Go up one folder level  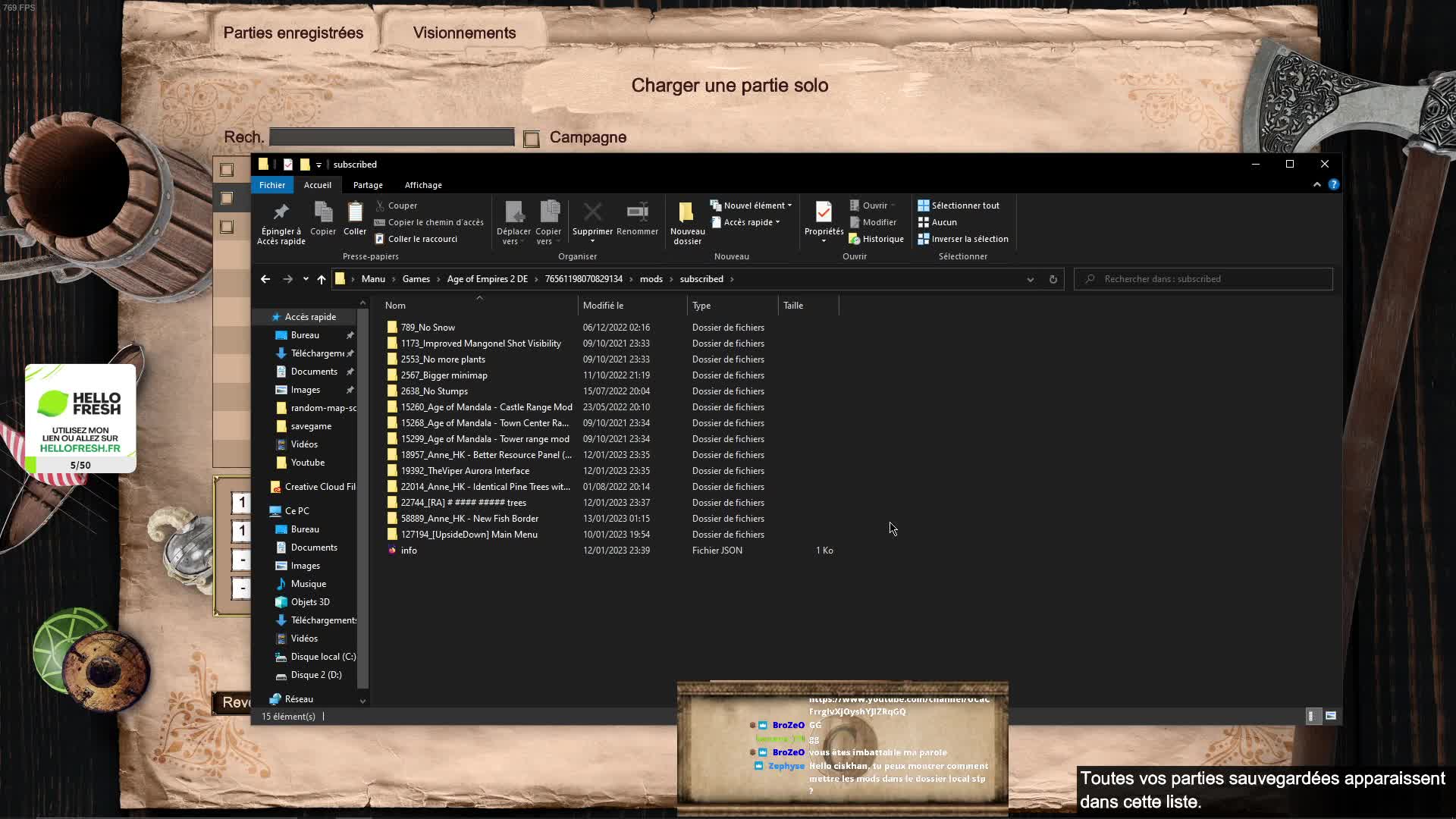[322, 279]
